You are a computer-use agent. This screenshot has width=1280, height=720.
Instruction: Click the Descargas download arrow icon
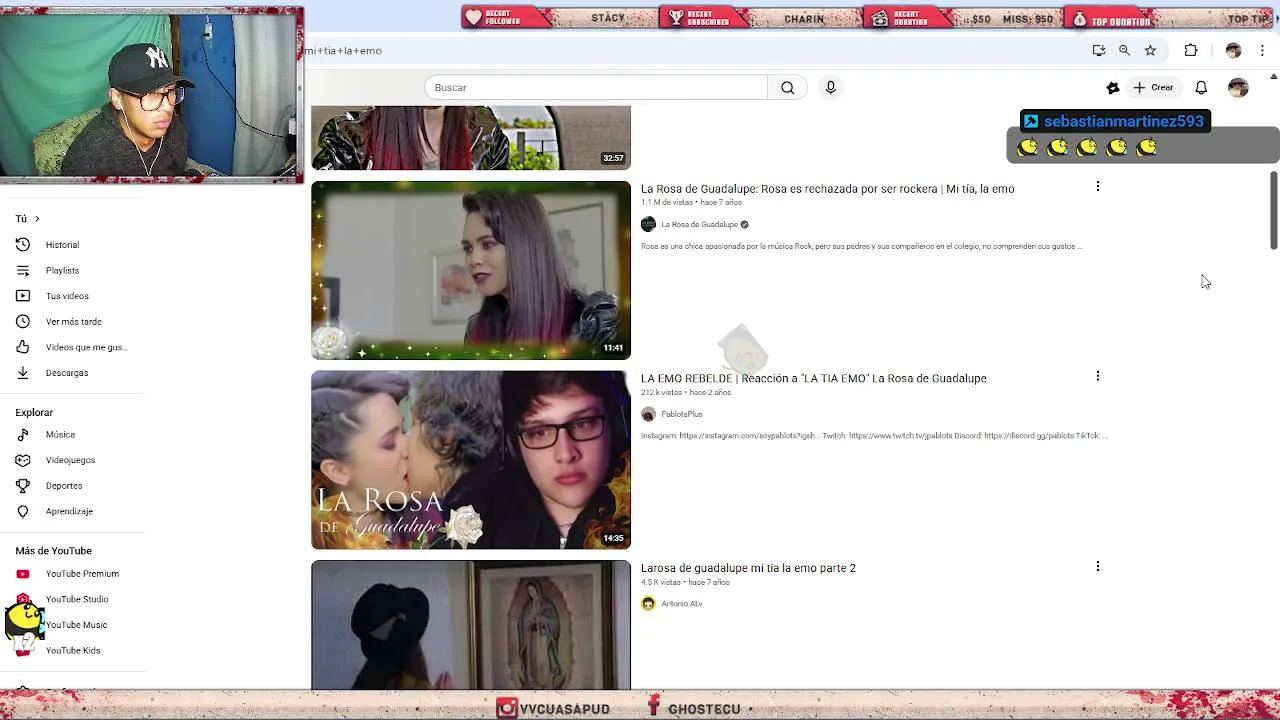coord(23,373)
